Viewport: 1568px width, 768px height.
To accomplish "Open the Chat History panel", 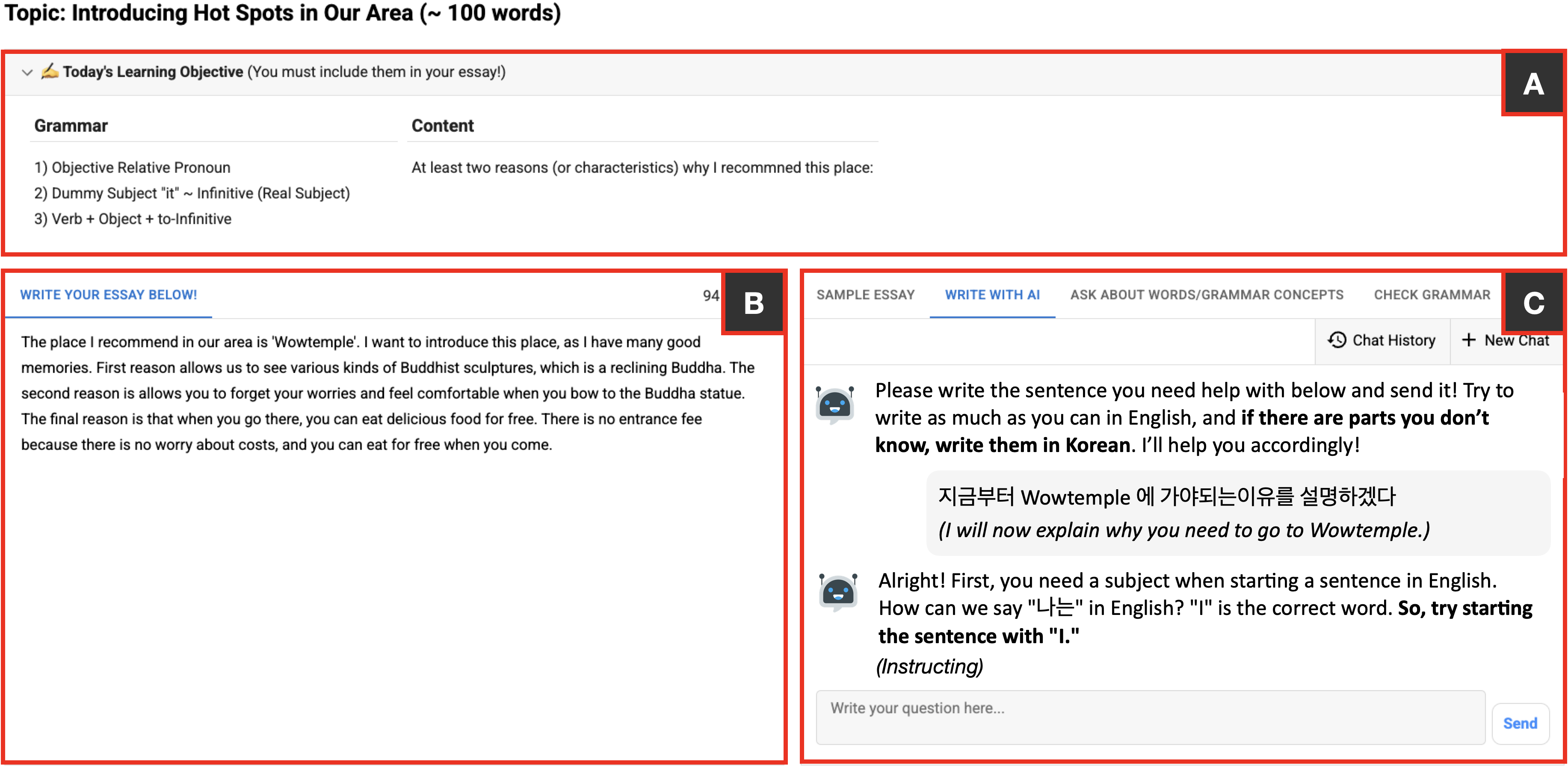I will 1393,340.
